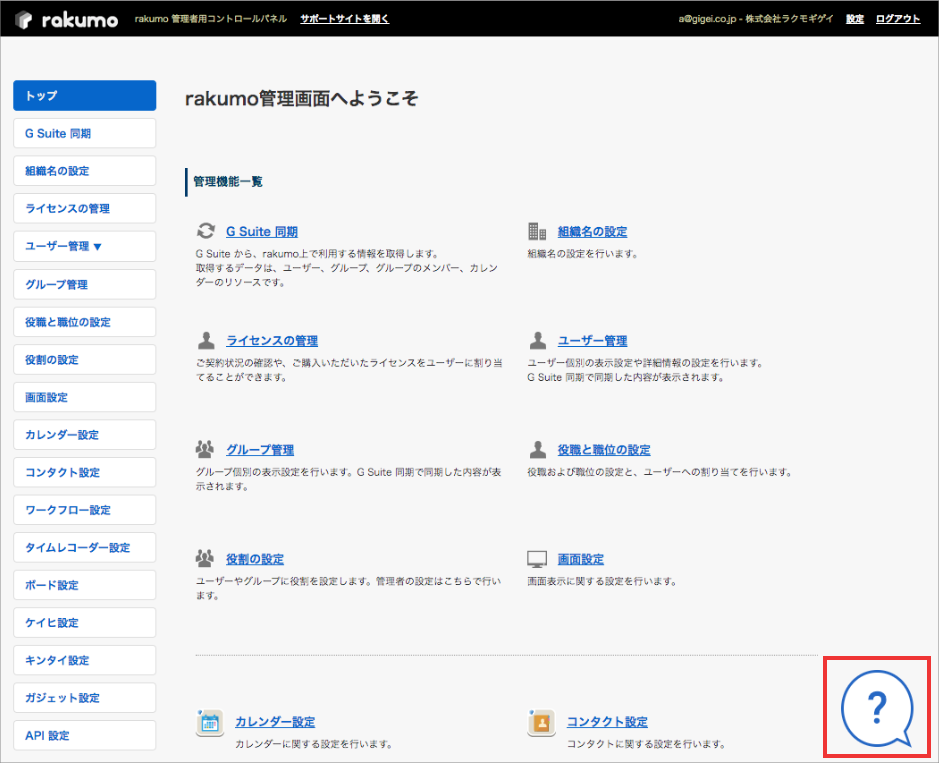Click the person icon beside 役職と職位の設定

538,449
